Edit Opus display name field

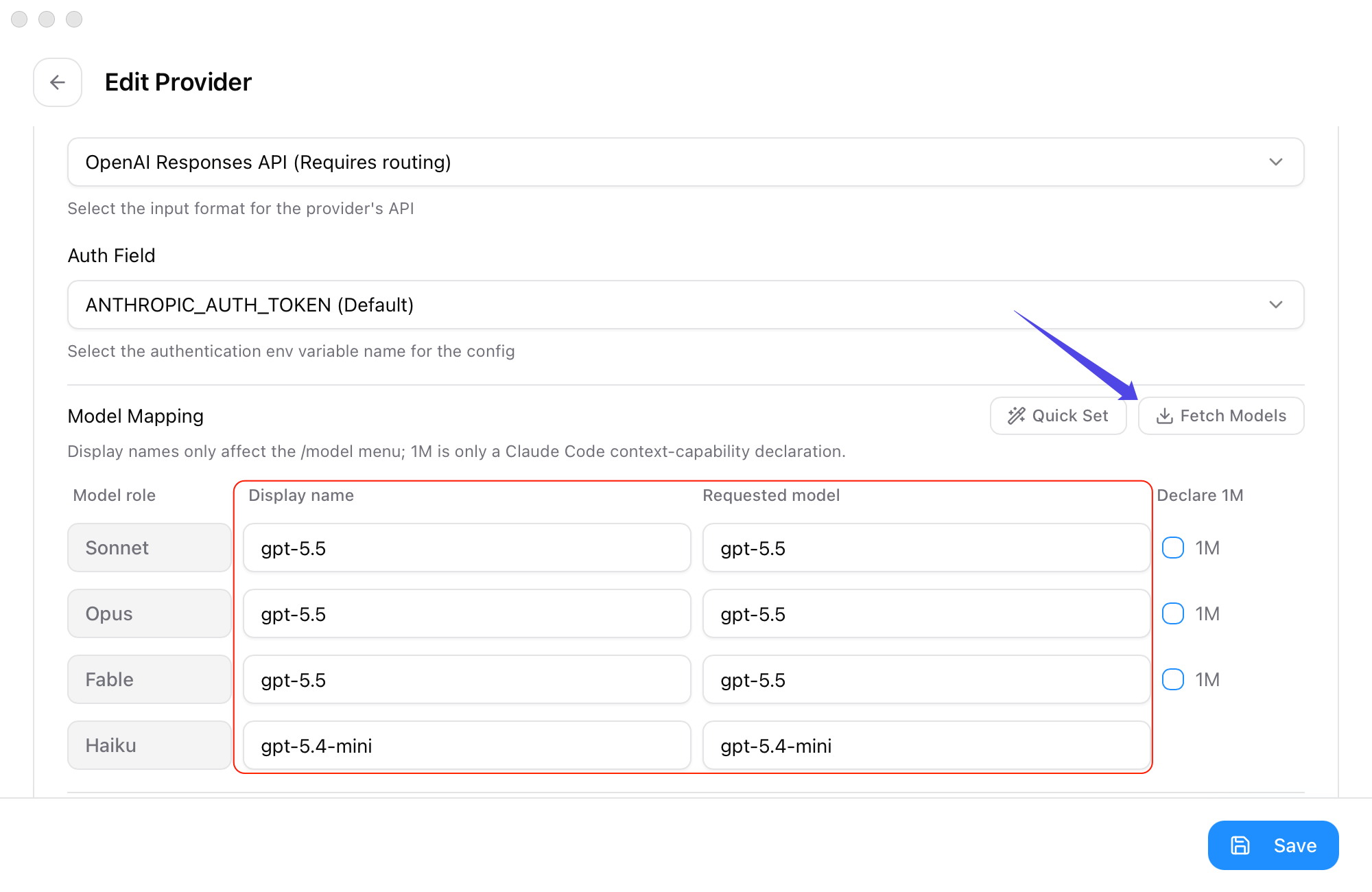467,613
